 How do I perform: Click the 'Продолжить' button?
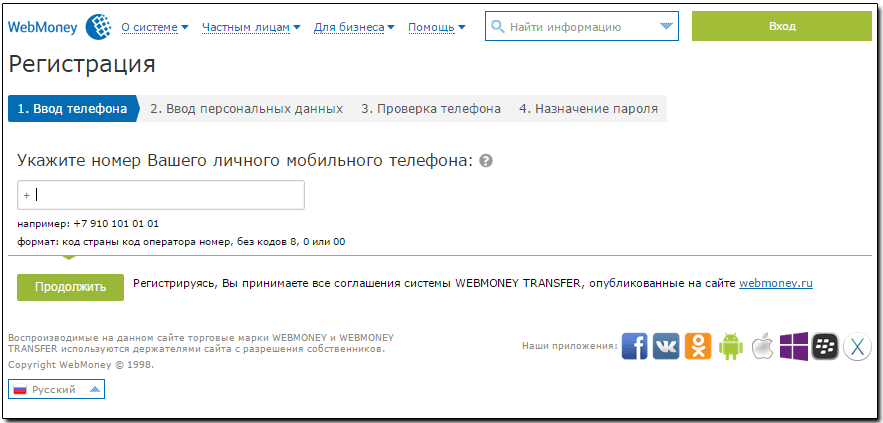[x=70, y=287]
